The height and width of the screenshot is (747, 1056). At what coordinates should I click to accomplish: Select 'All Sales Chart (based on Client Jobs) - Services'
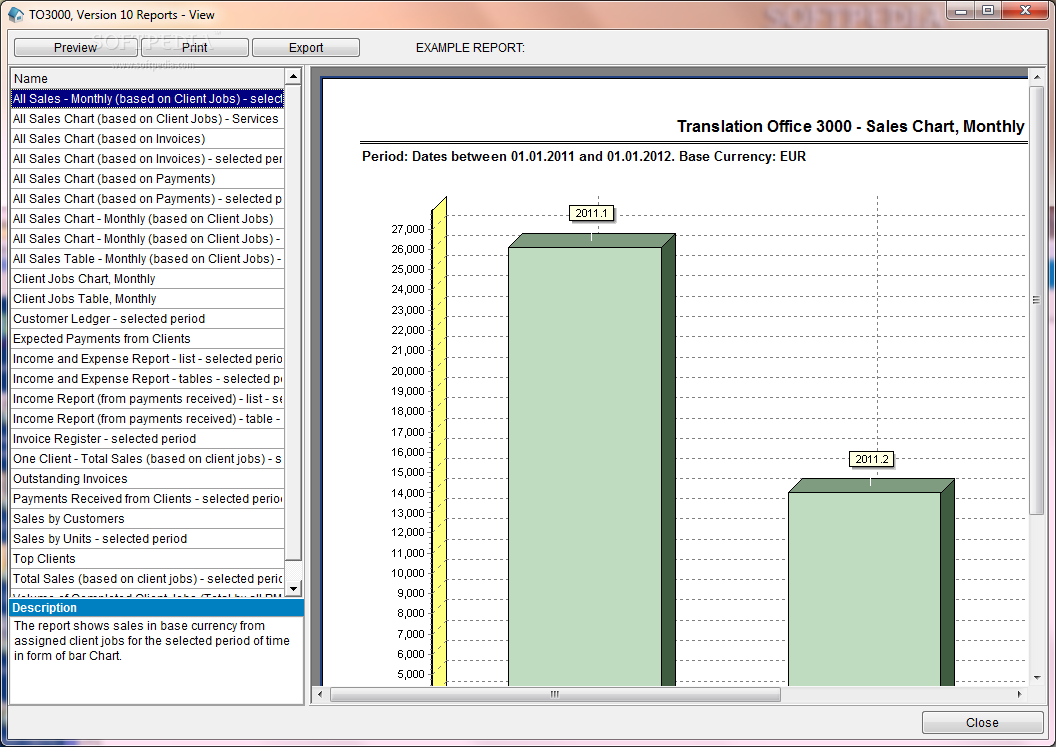click(147, 119)
